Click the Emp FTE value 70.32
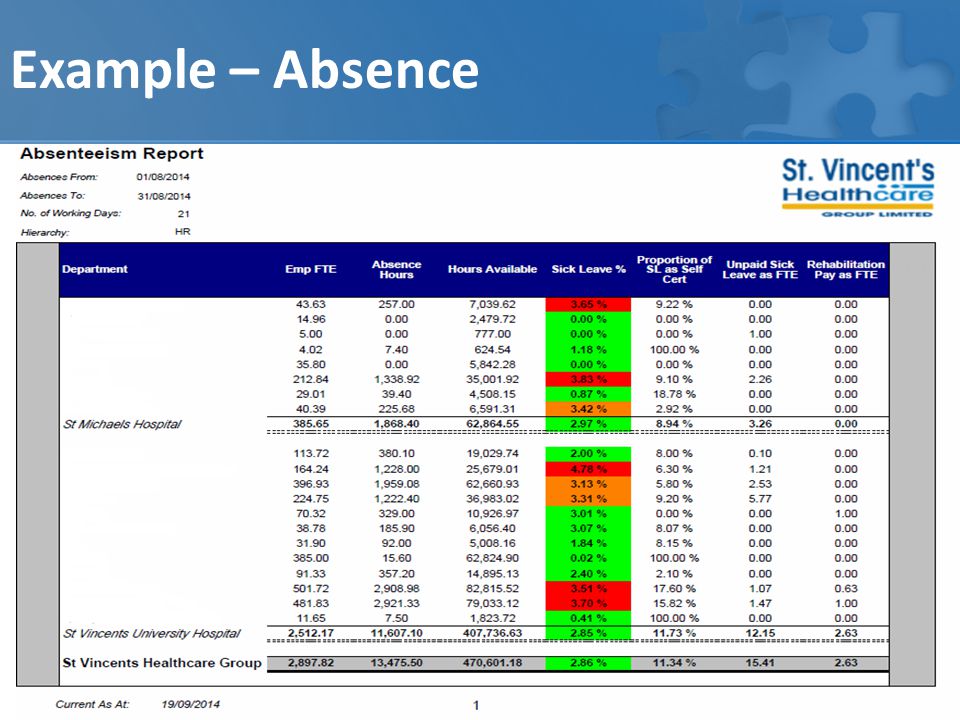 click(310, 514)
